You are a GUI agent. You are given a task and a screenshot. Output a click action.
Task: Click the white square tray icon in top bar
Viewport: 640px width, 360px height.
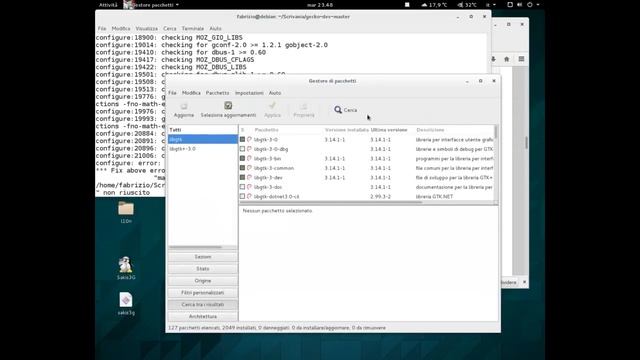[x=407, y=5]
